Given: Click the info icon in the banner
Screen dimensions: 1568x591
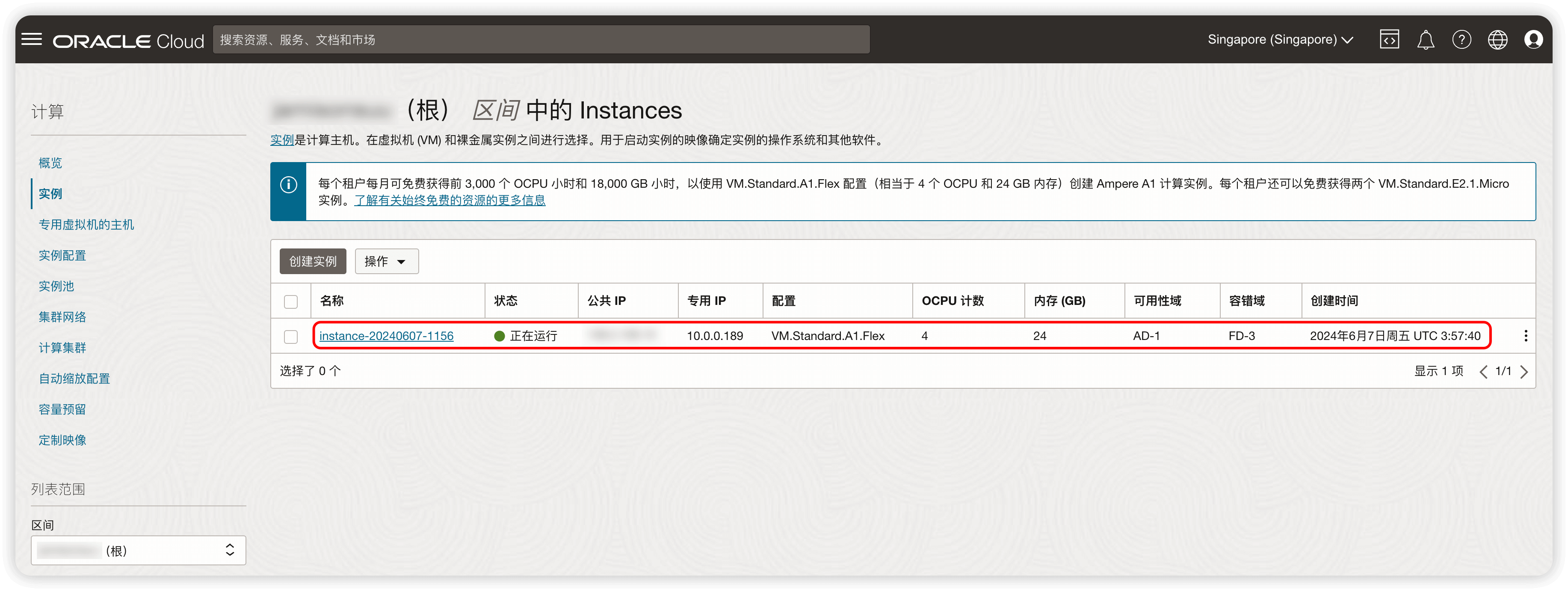Looking at the screenshot, I should coord(289,184).
